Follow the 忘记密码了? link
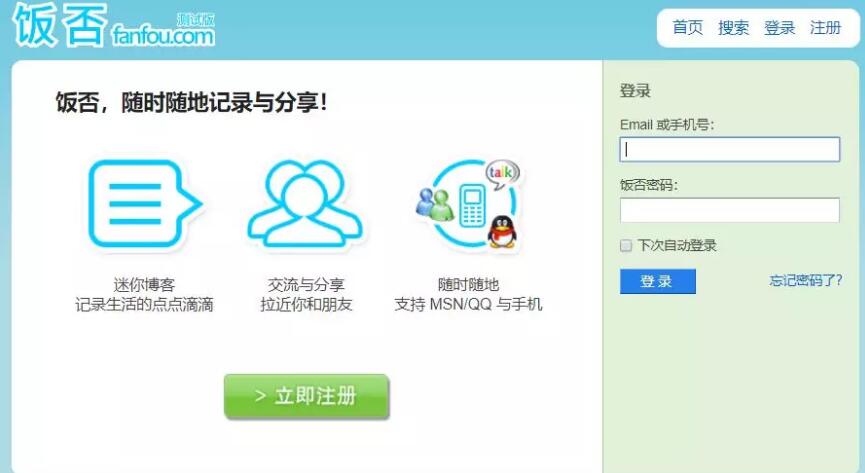The image size is (865, 473). [805, 280]
